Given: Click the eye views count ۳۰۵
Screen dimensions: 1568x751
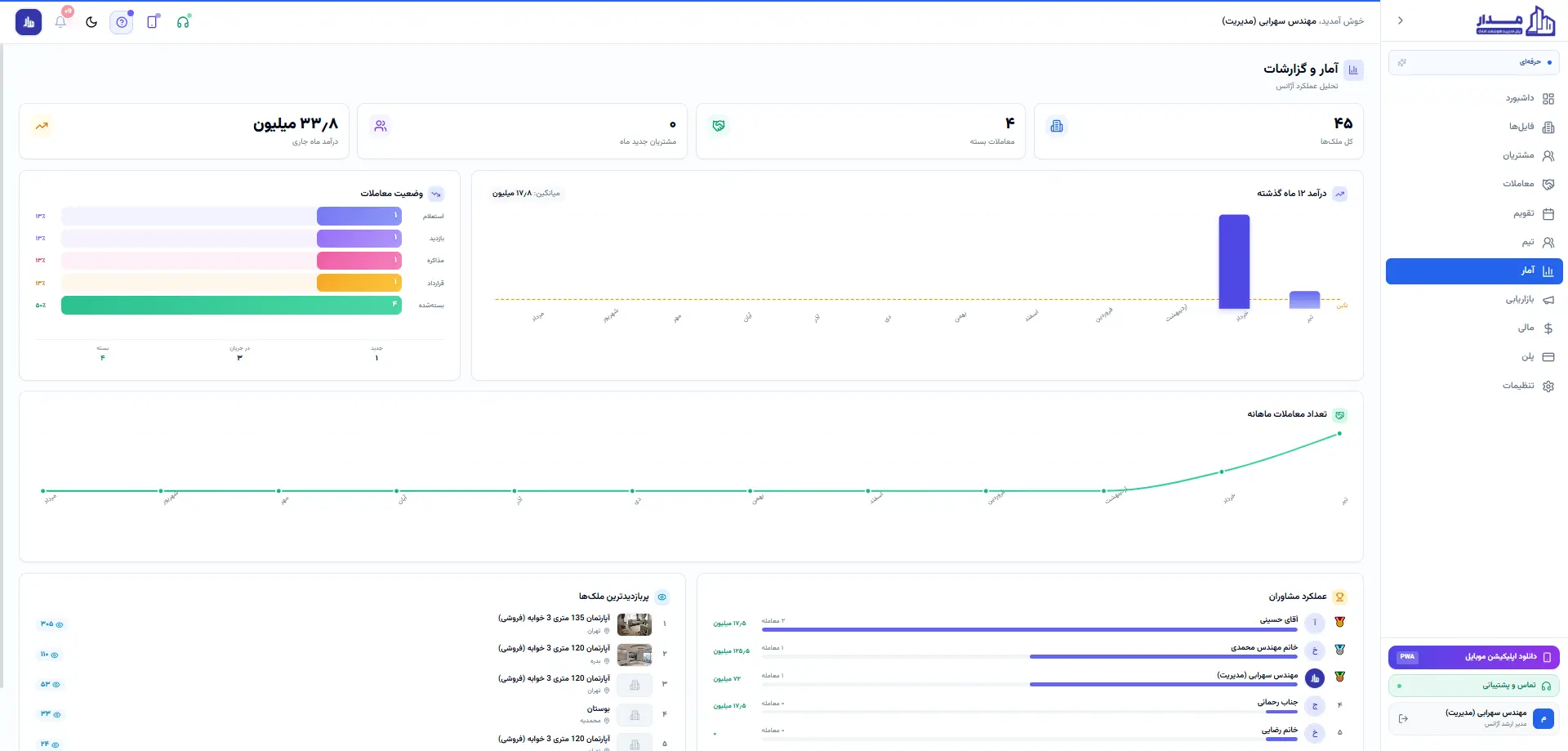Looking at the screenshot, I should click(51, 624).
